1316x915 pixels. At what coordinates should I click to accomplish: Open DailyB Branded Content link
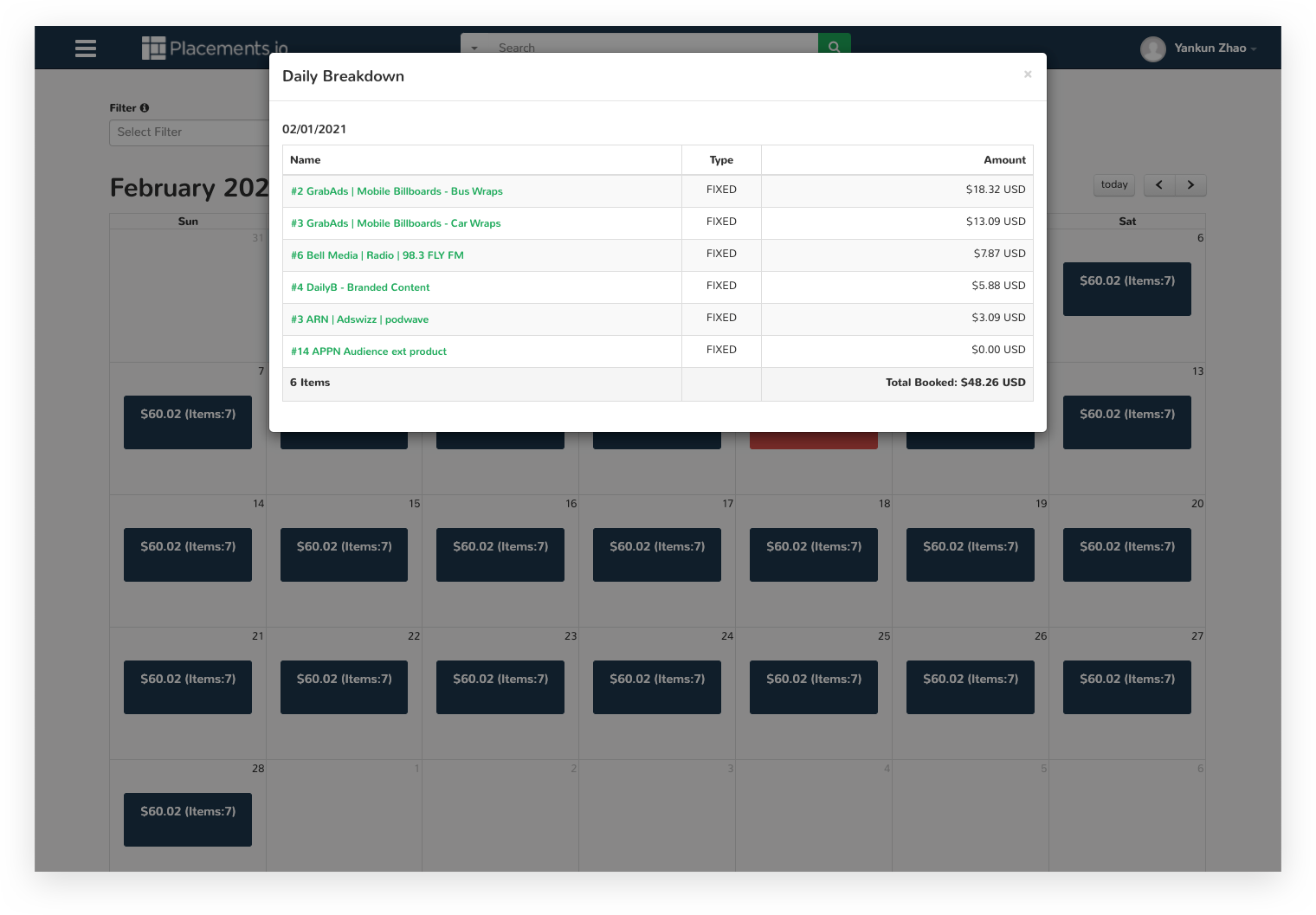coord(360,287)
